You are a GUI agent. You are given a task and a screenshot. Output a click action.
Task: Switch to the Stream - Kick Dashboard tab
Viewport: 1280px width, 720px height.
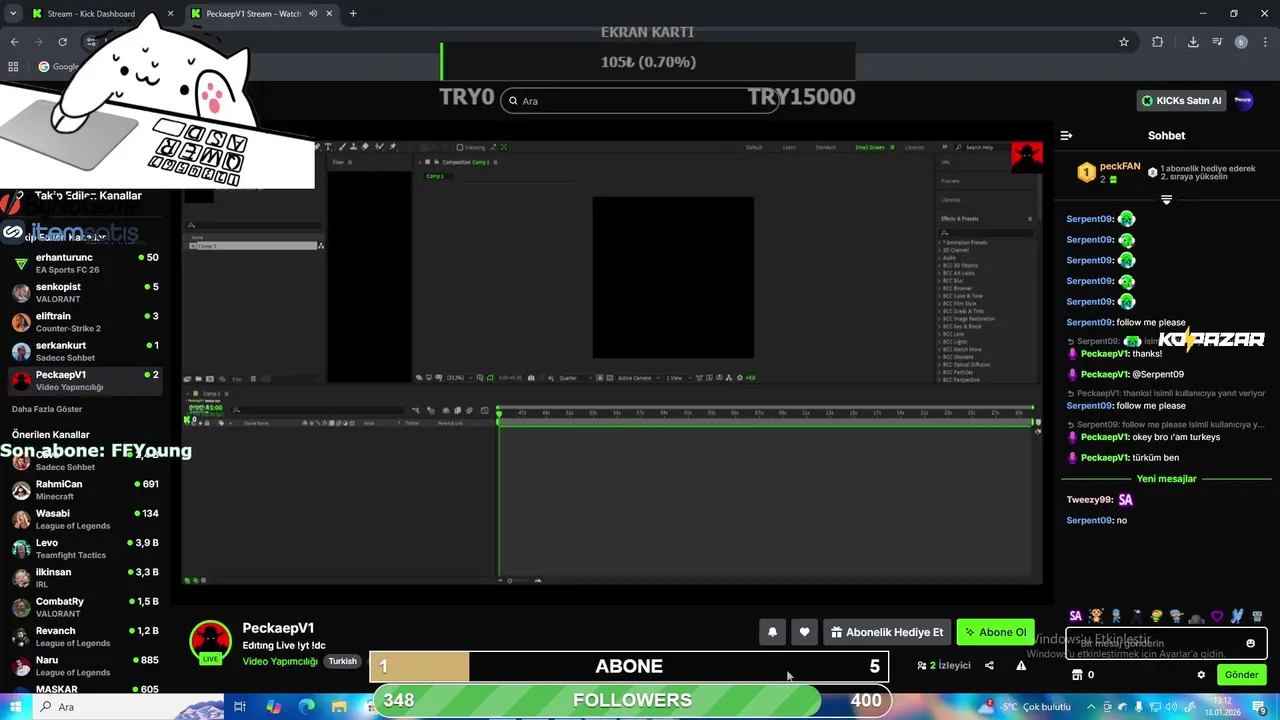100,14
